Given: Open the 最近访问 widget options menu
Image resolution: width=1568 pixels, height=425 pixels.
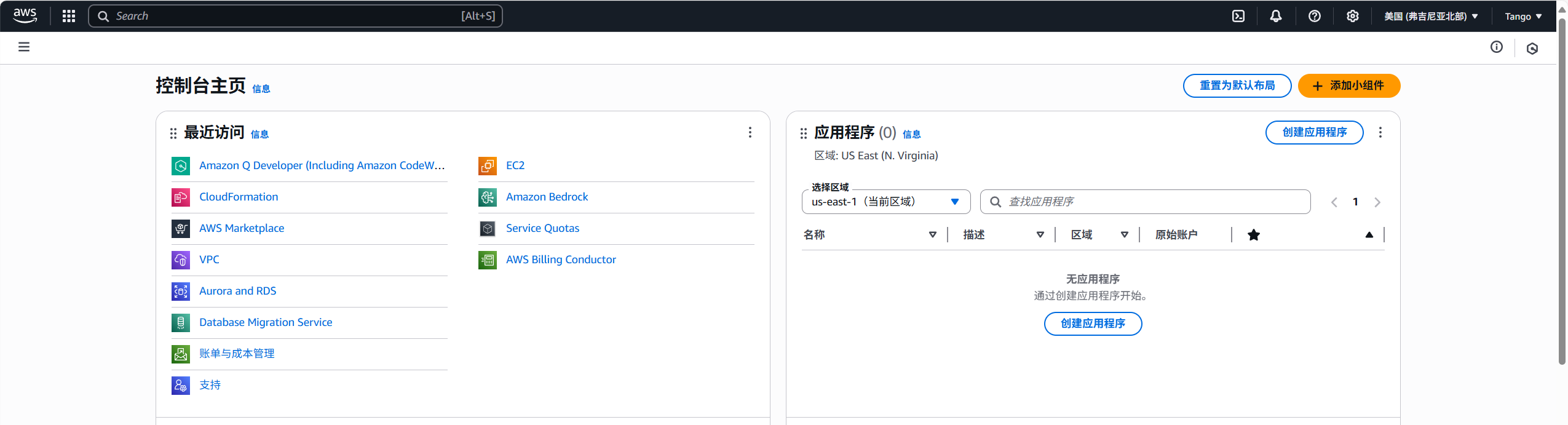Looking at the screenshot, I should (750, 132).
